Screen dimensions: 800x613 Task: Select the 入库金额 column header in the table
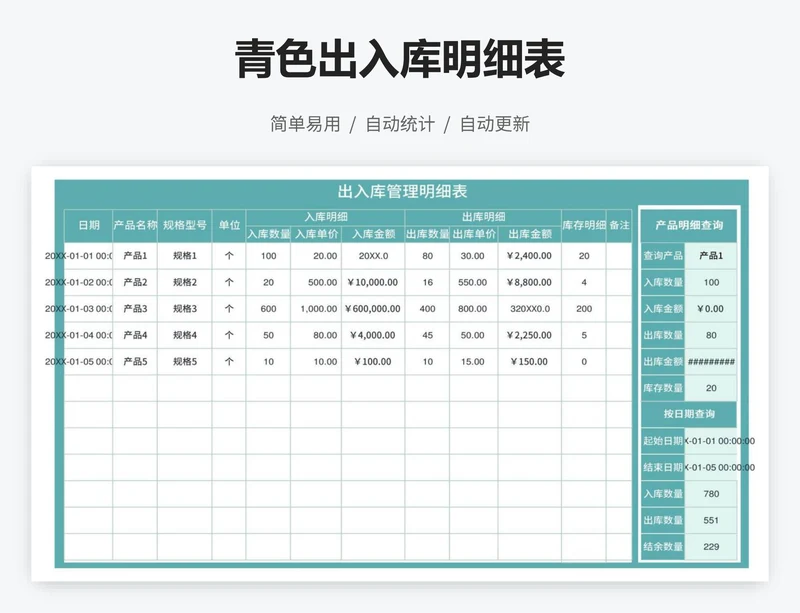pos(373,234)
